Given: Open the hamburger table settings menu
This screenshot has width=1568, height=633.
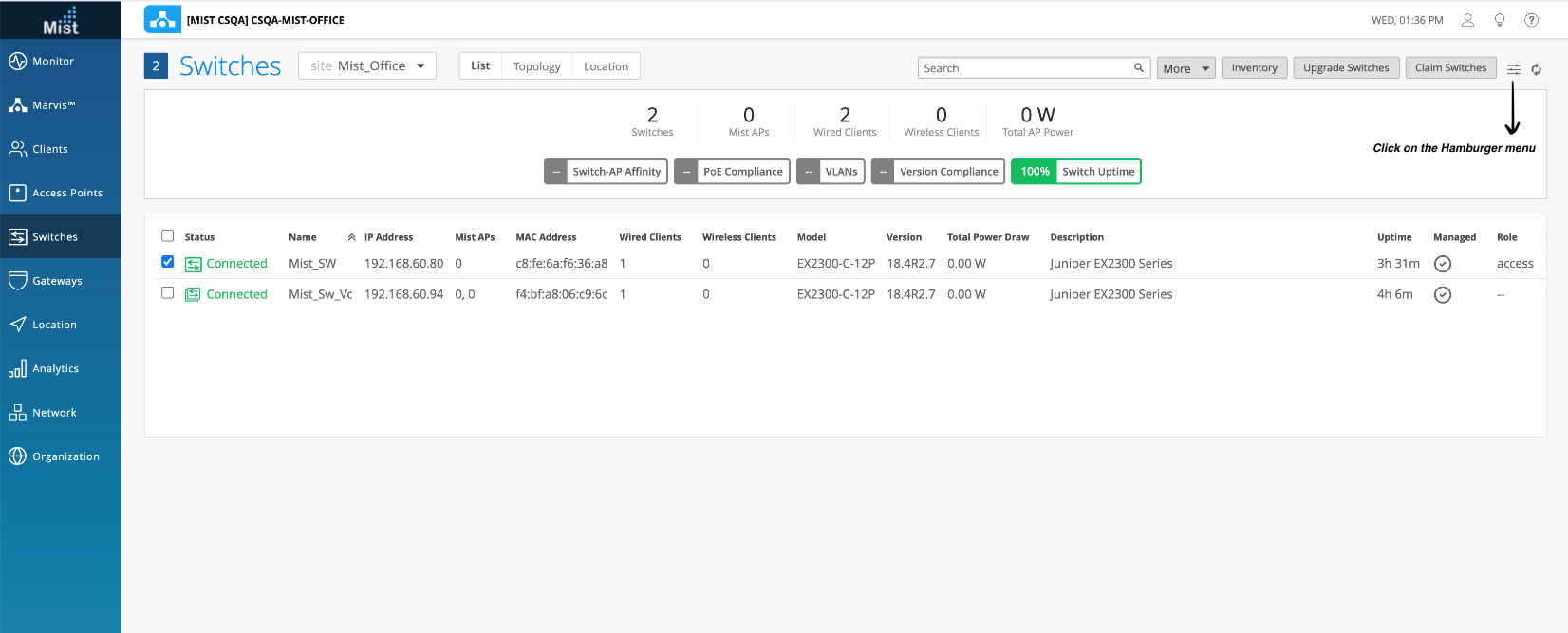Looking at the screenshot, I should (1514, 69).
